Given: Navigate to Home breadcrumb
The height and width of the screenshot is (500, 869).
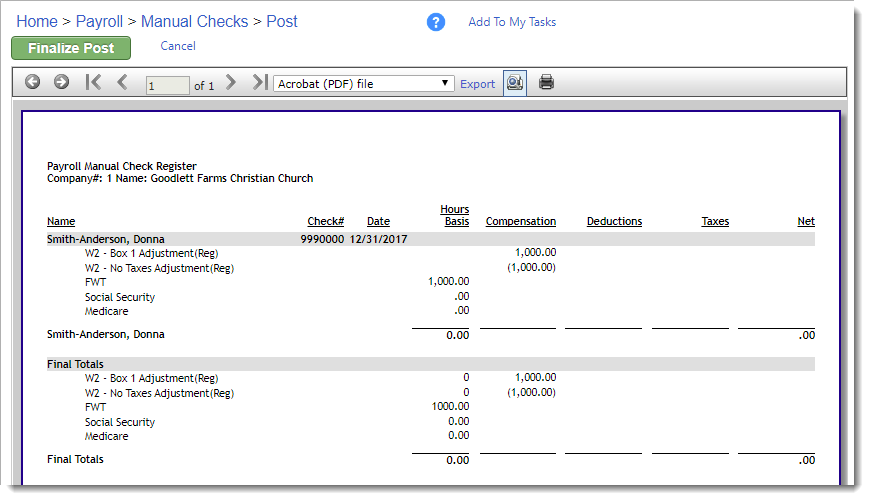Looking at the screenshot, I should [37, 21].
